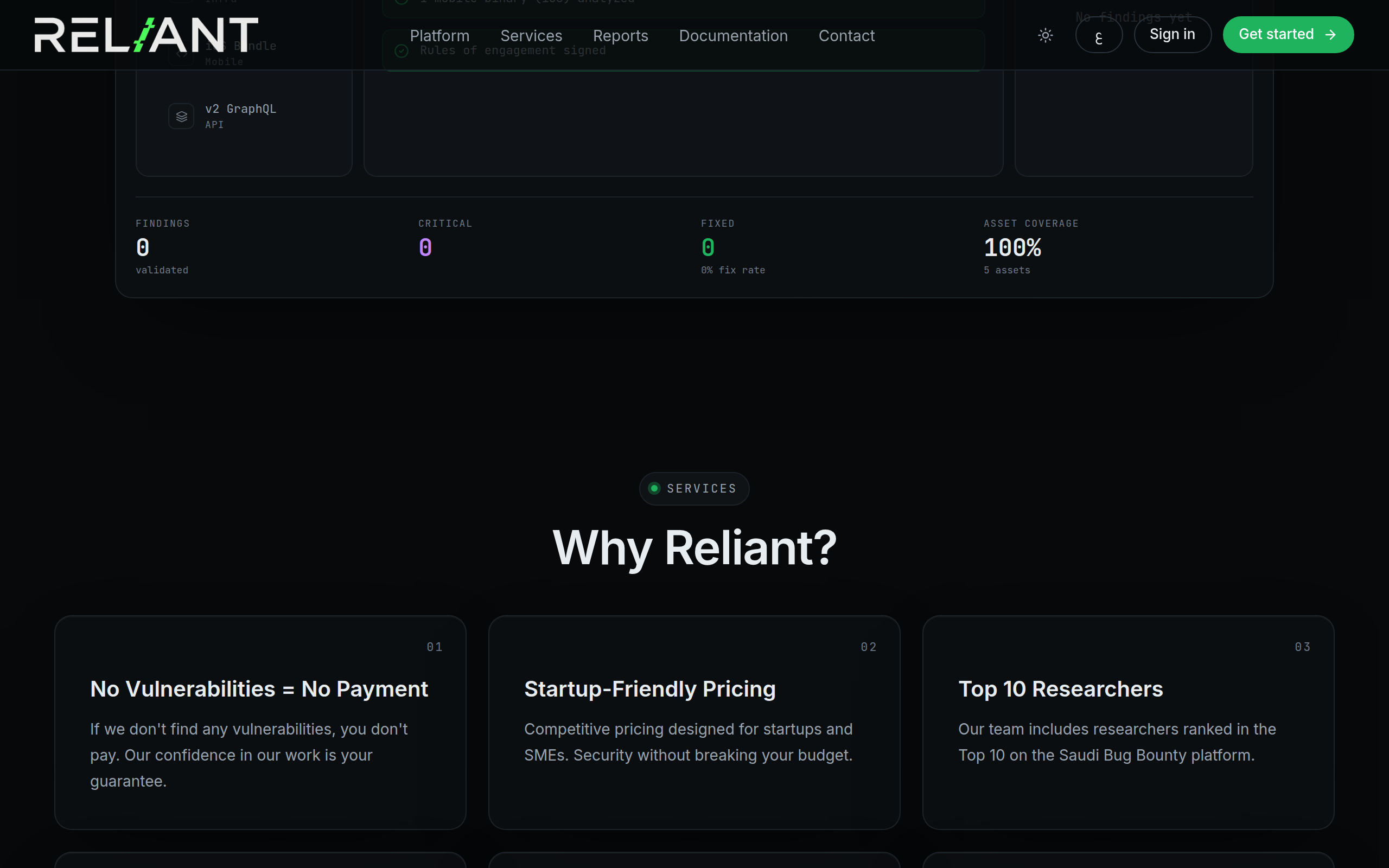Click the purple Critical count 0
Viewport: 1389px width, 868px height.
(425, 248)
